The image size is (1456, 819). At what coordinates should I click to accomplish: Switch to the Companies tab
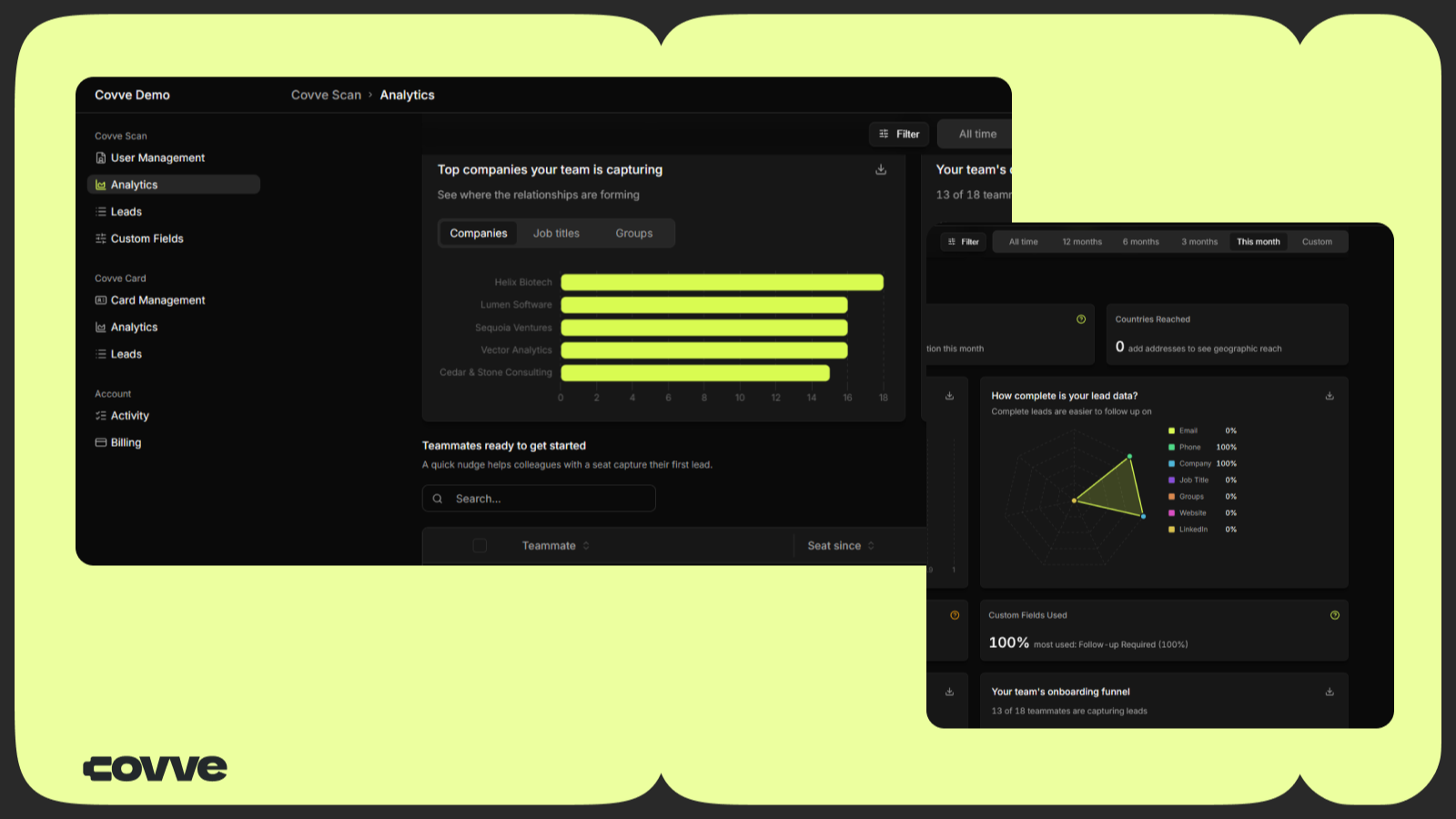point(479,234)
